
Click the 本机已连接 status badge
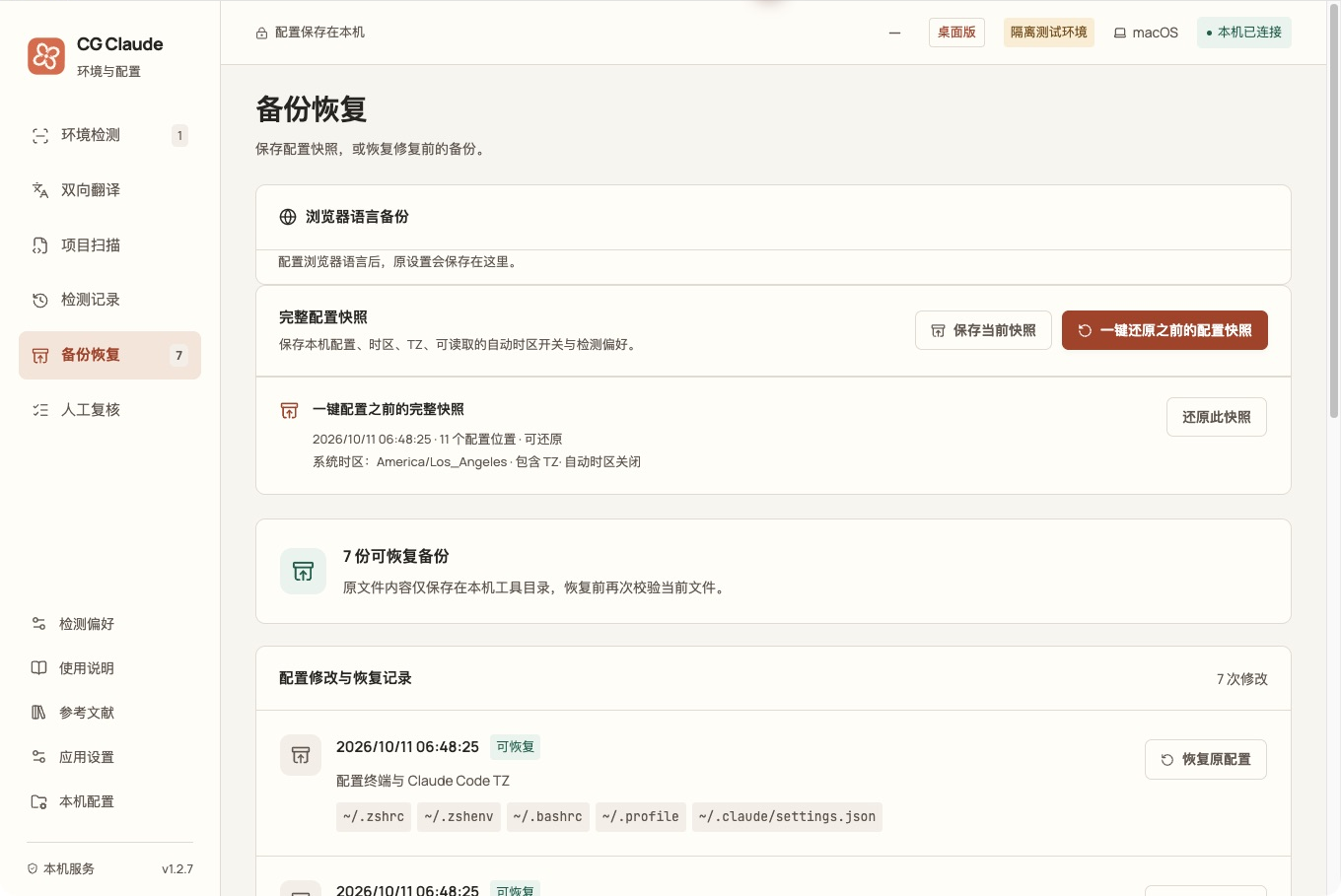tap(1244, 33)
